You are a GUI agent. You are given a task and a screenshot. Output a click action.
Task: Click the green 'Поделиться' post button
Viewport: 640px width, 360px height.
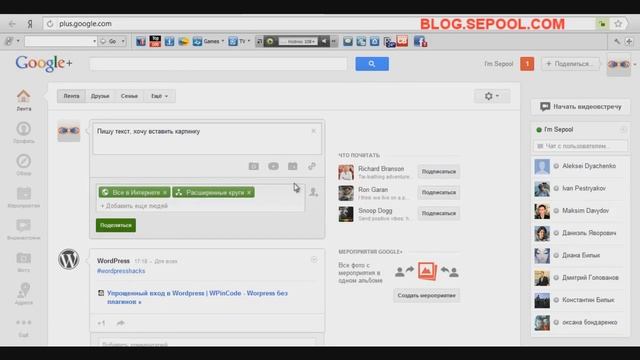116,225
